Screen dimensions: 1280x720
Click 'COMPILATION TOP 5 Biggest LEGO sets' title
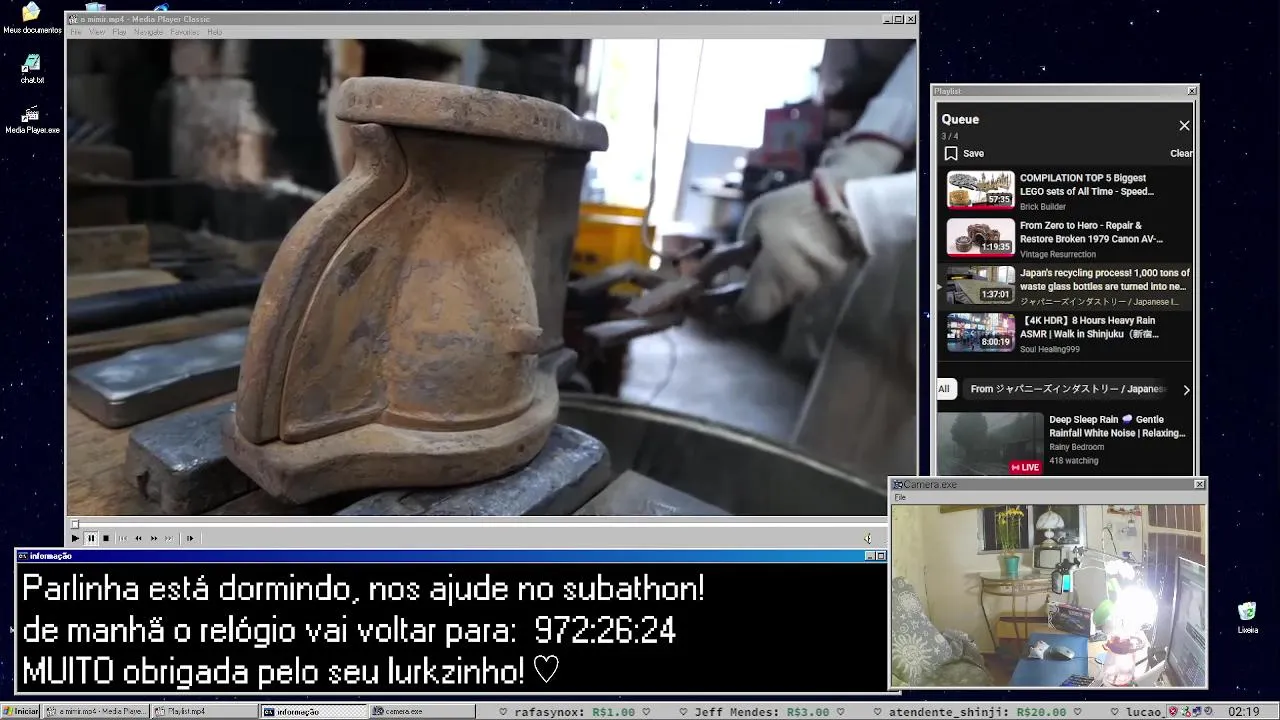pos(1087,184)
